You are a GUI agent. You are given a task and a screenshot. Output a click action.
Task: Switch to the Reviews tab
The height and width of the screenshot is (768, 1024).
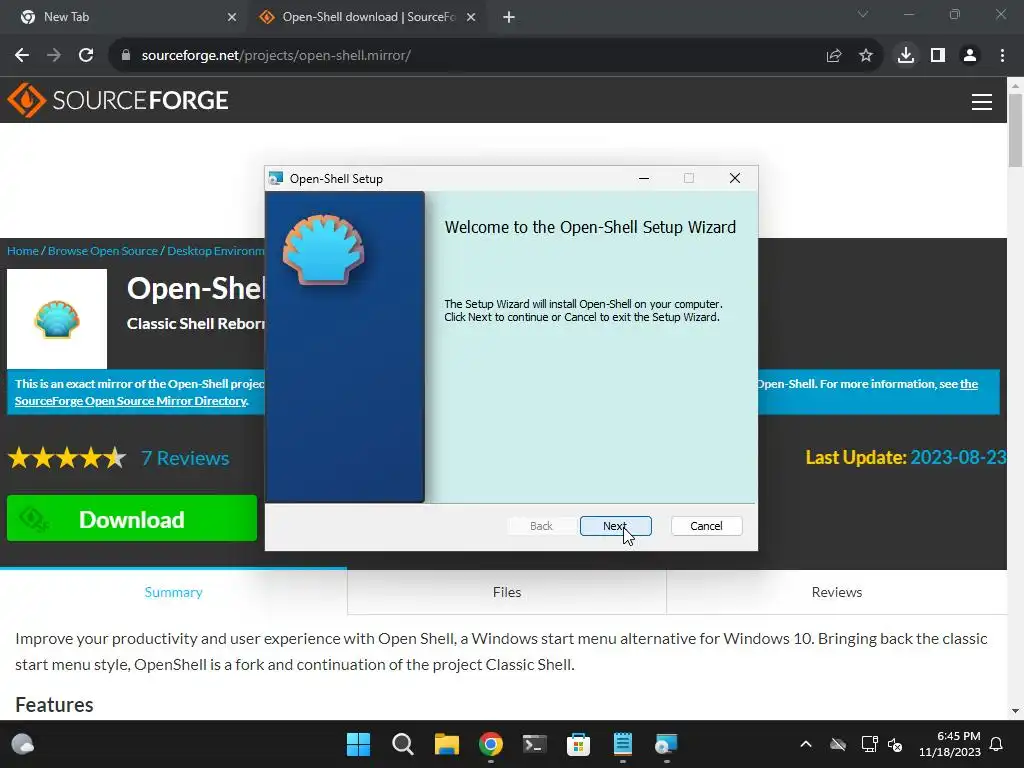point(837,592)
